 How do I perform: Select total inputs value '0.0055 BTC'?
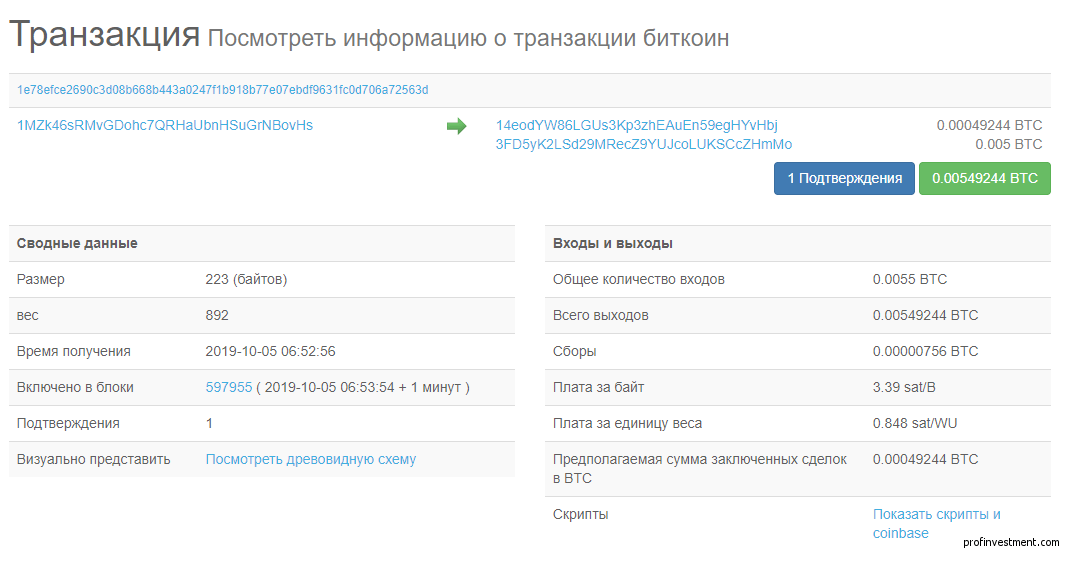910,279
